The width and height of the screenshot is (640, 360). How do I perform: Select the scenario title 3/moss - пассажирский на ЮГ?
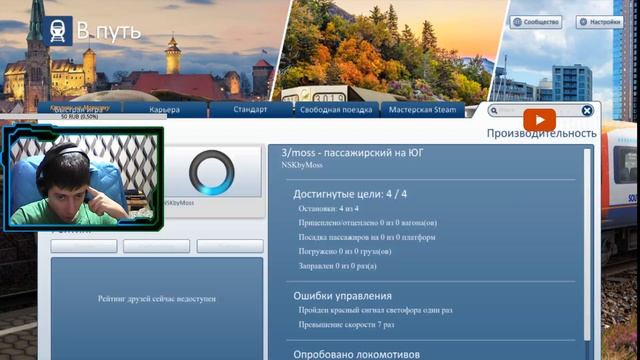coord(352,153)
